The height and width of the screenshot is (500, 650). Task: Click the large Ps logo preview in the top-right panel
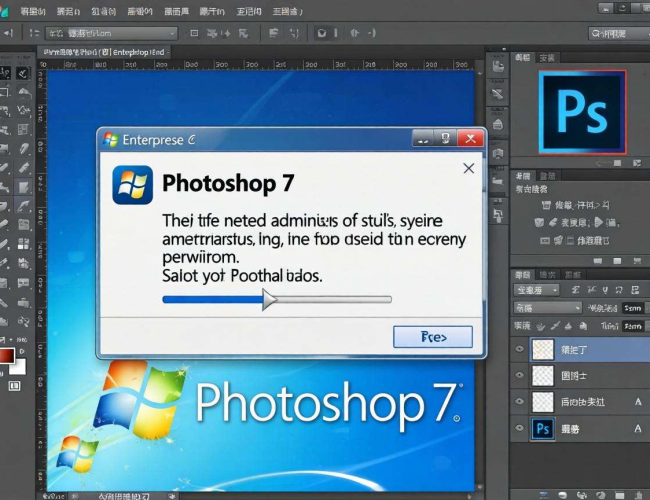[582, 112]
